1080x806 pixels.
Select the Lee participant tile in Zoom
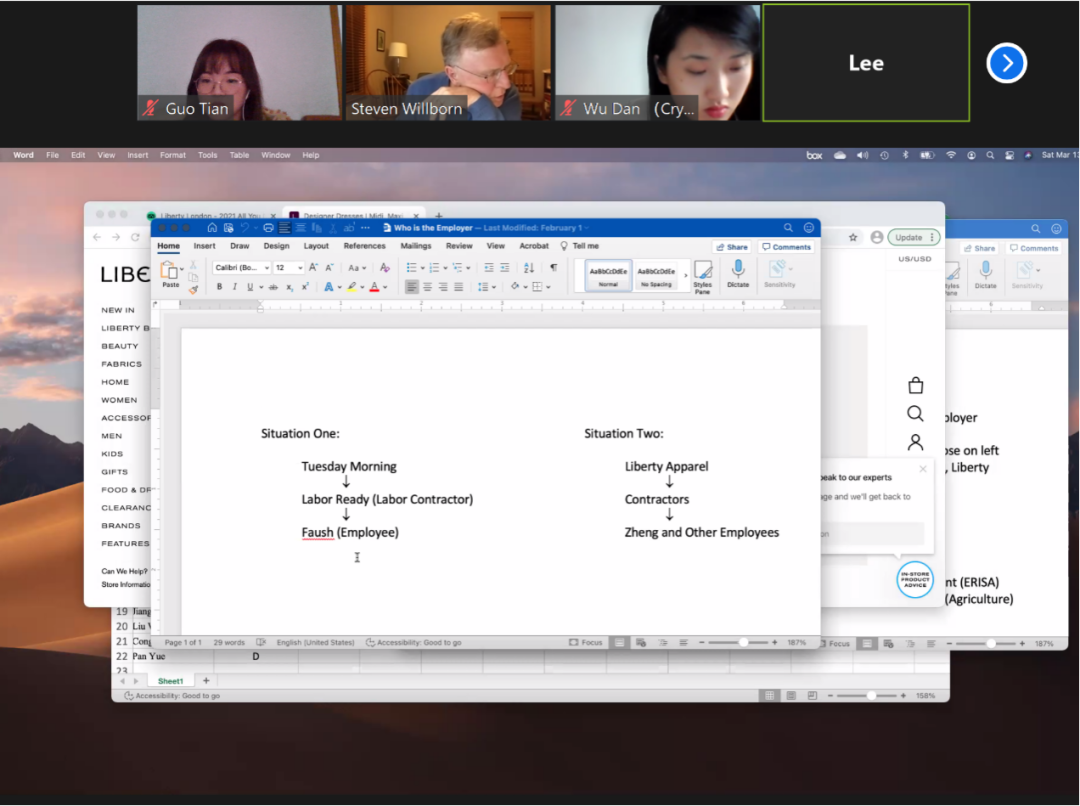coord(866,63)
